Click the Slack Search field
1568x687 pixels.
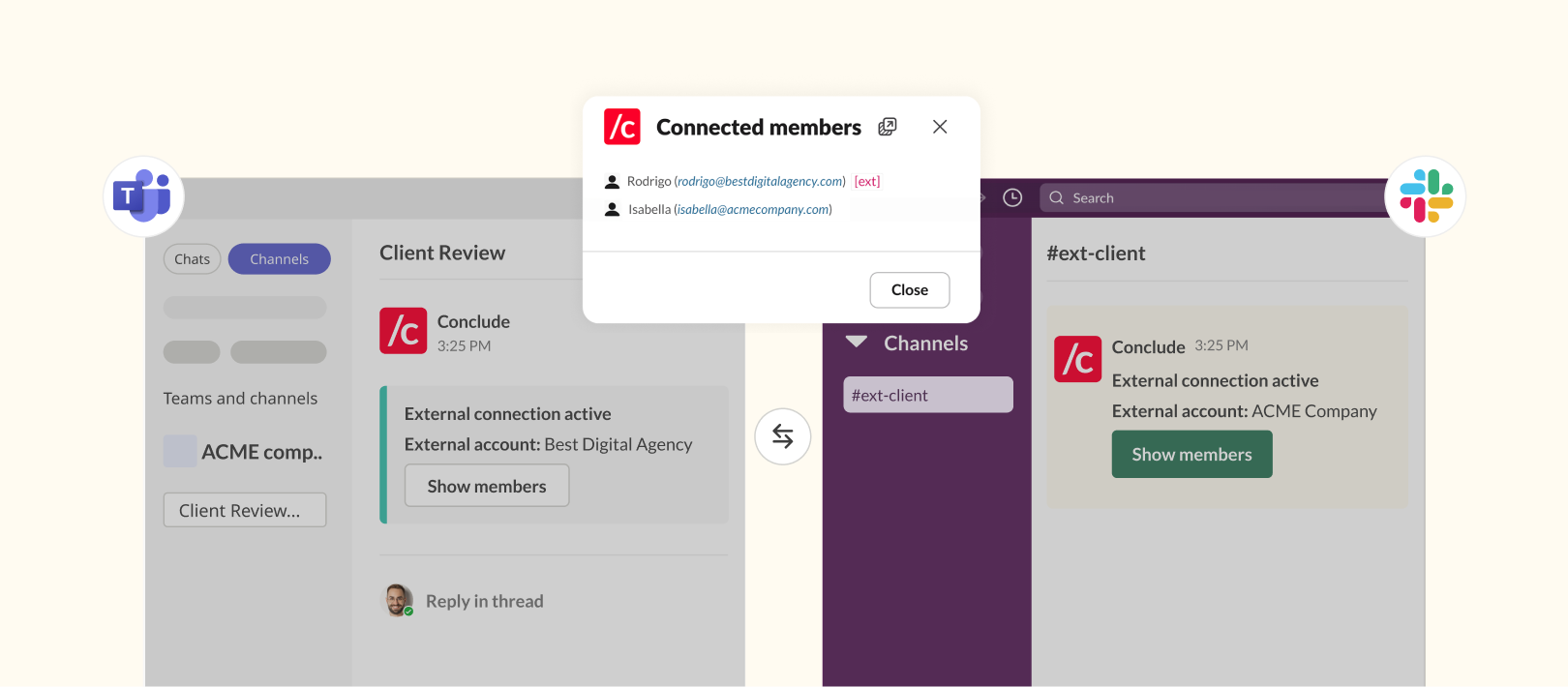(x=1214, y=197)
